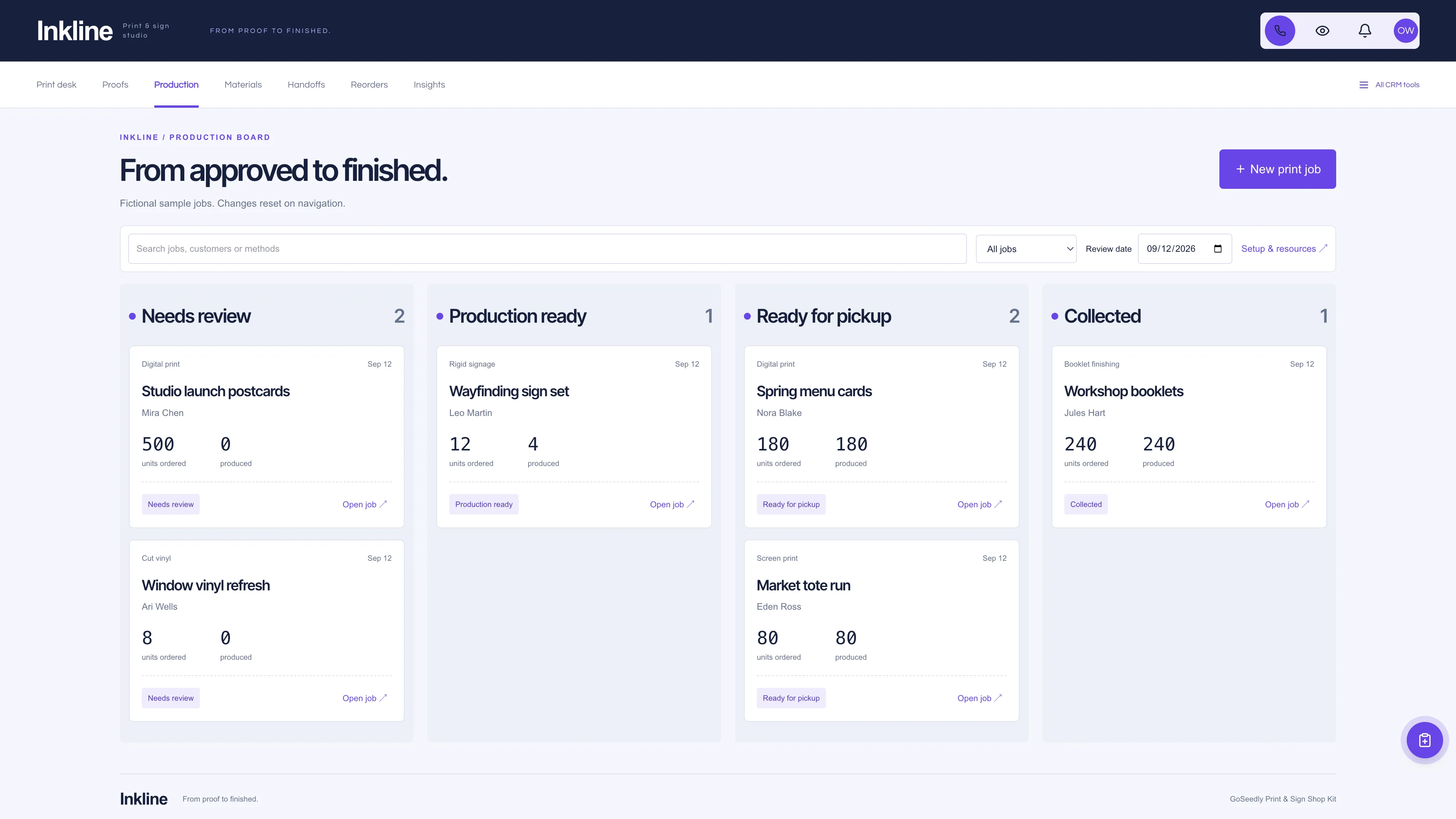Image resolution: width=1456 pixels, height=819 pixels.
Task: Select the Production tab
Action: pos(176,85)
